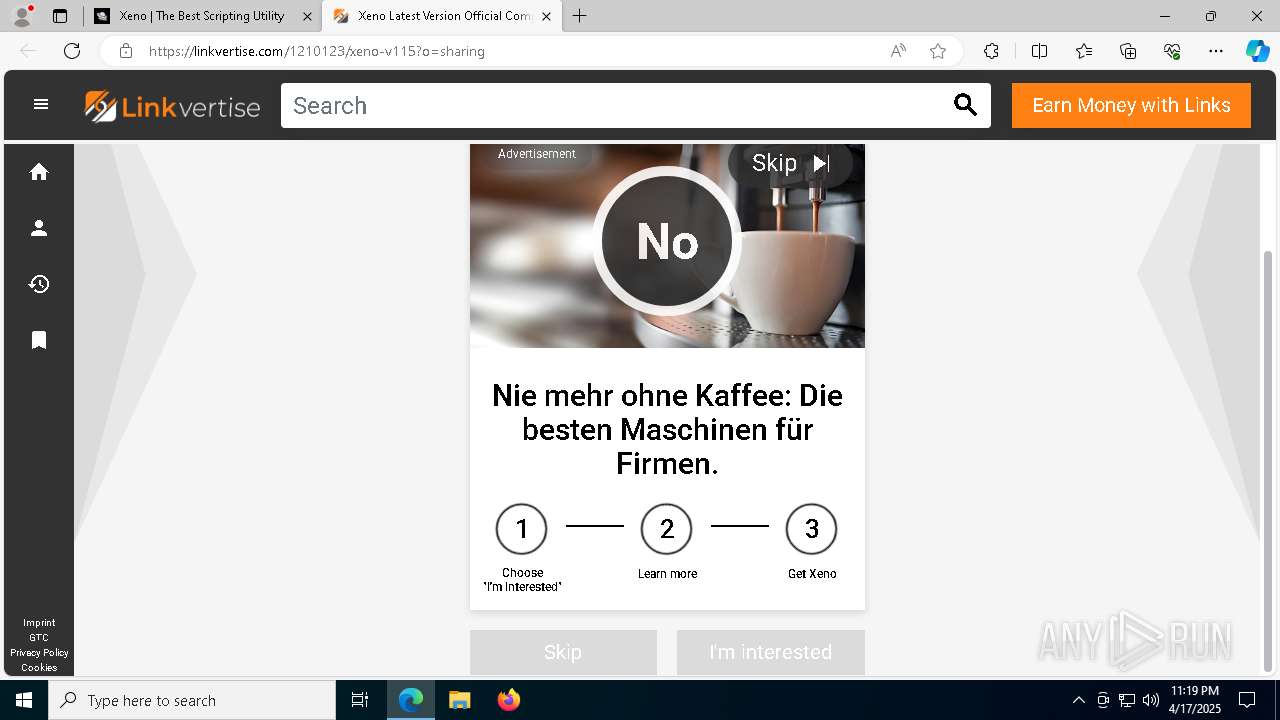
Task: Open the Favorites list icon
Action: (x=1084, y=51)
